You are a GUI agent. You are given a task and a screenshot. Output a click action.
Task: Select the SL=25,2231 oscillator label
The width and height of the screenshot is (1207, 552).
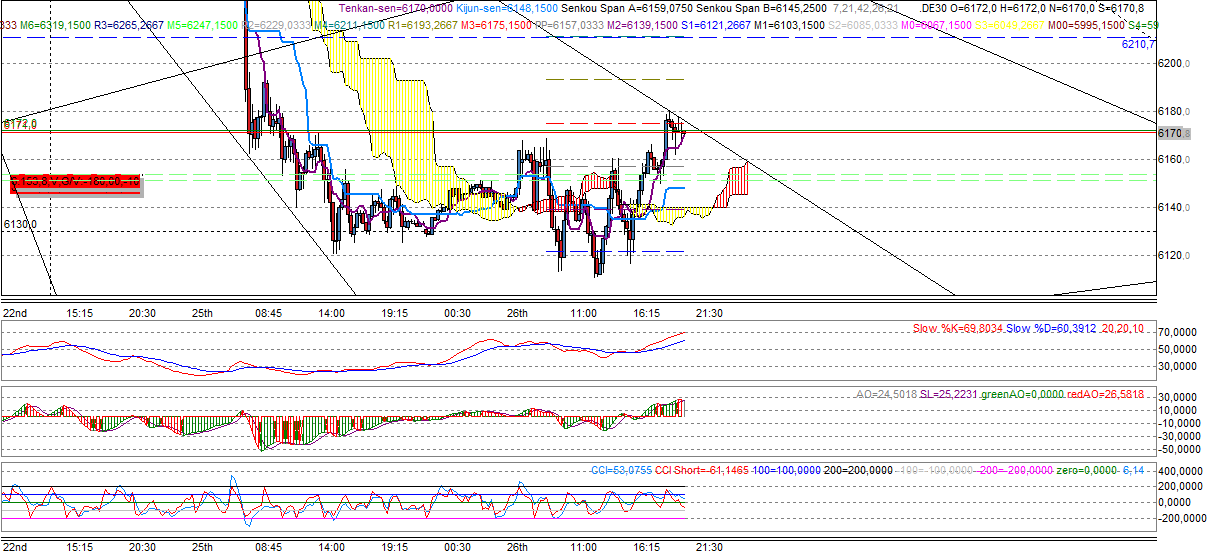tap(948, 394)
